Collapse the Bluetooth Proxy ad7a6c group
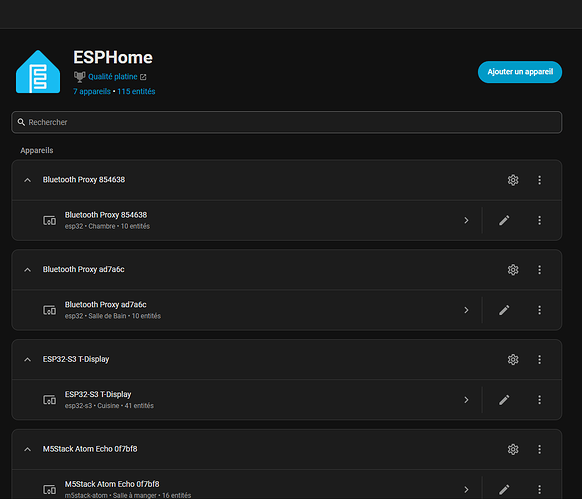This screenshot has height=499, width=582. [27, 270]
